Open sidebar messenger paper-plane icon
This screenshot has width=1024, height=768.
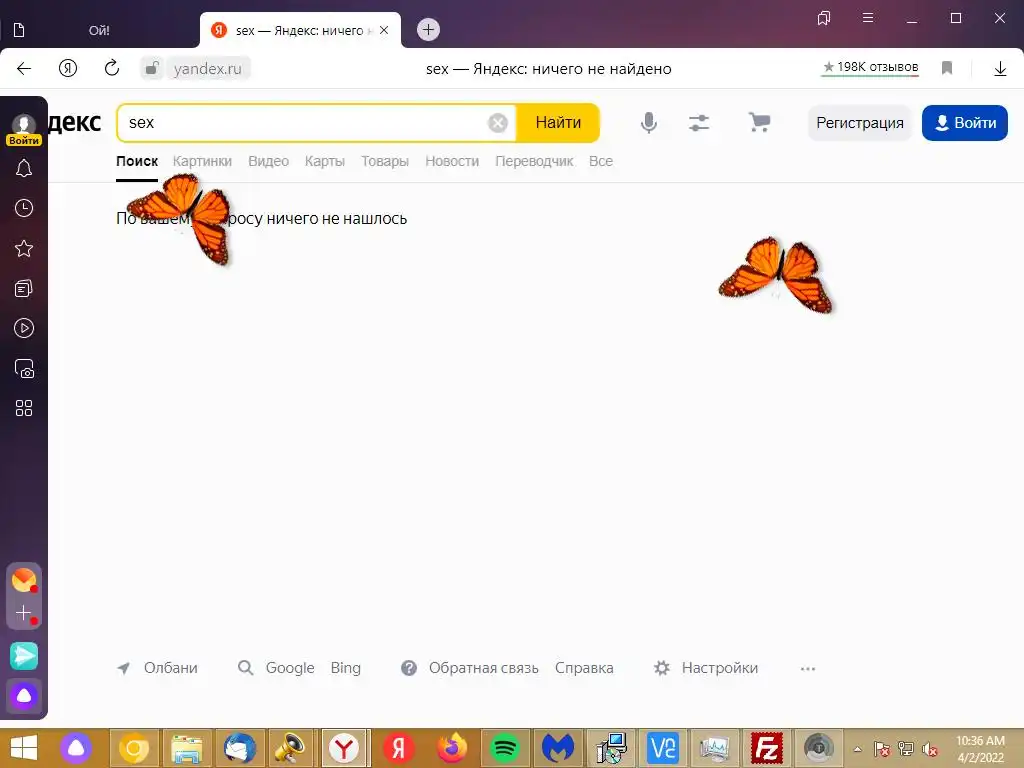click(24, 656)
